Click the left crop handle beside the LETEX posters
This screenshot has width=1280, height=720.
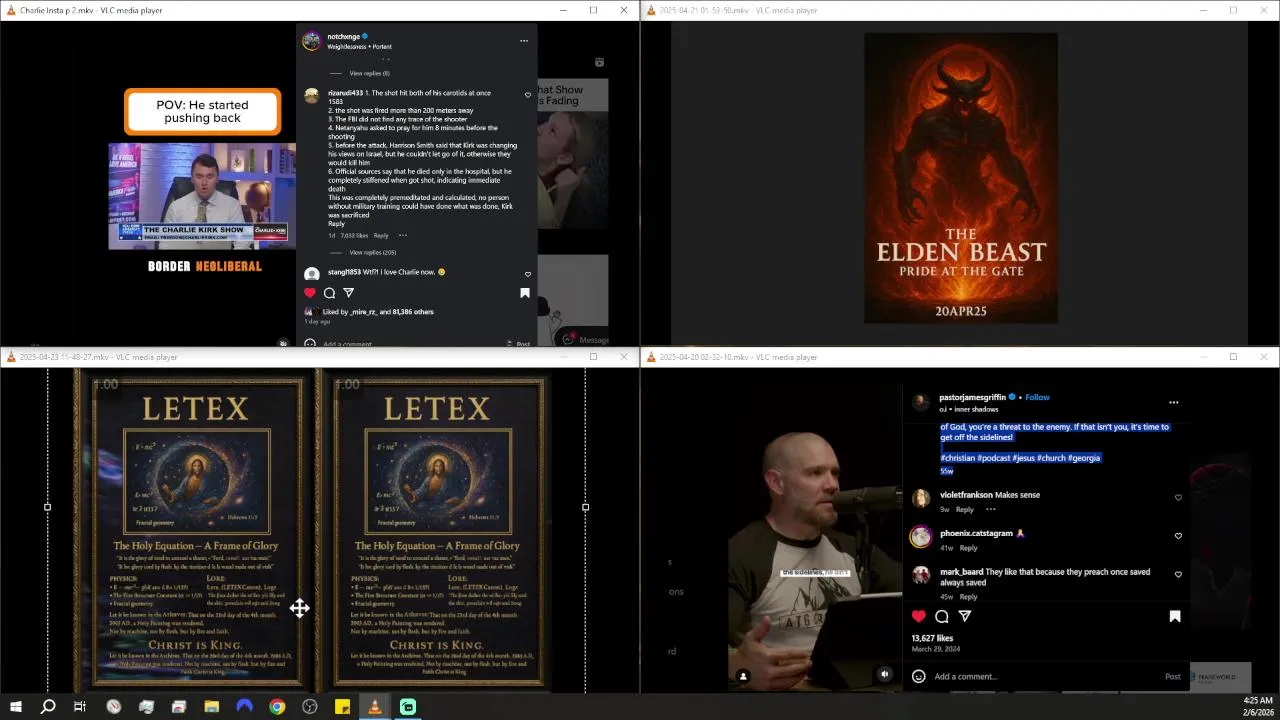(x=48, y=507)
